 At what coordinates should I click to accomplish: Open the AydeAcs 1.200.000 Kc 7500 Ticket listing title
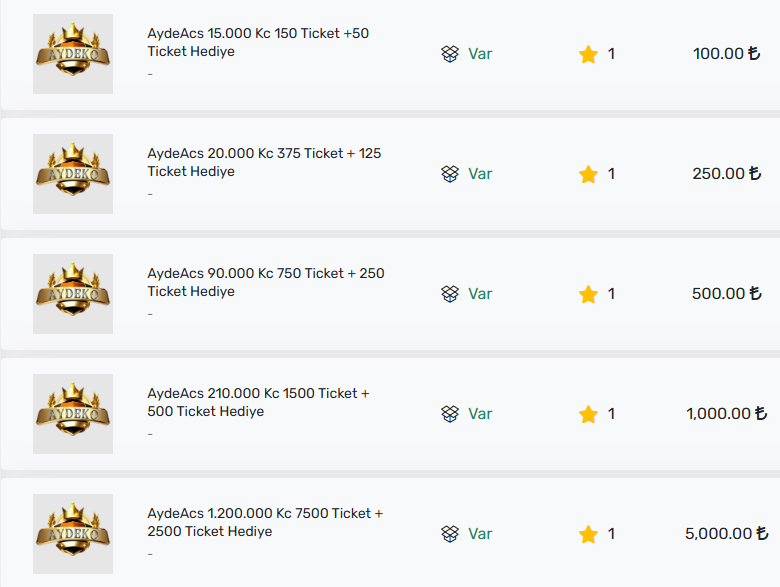(x=265, y=522)
